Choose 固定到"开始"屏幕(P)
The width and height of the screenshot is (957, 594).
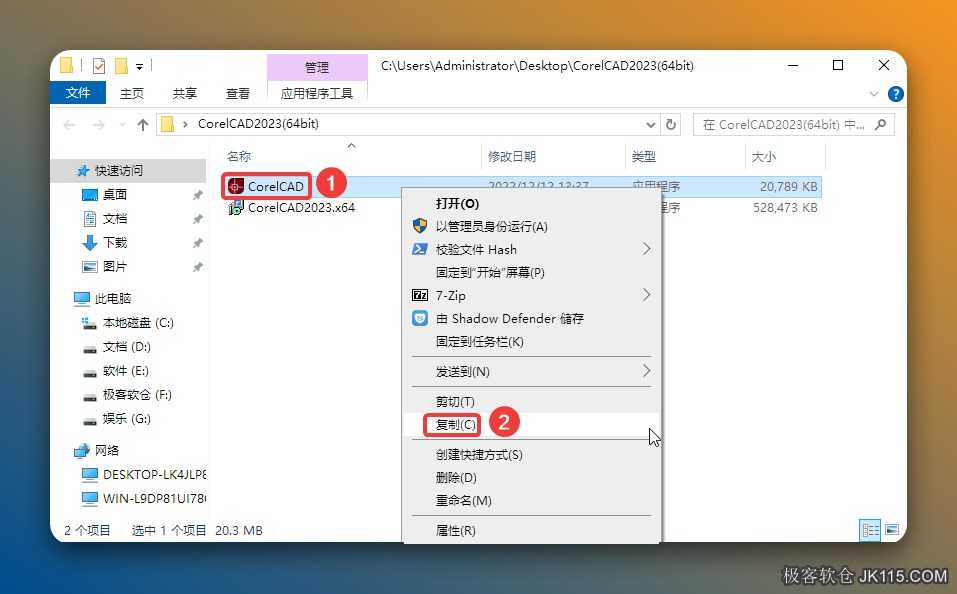pos(531,272)
